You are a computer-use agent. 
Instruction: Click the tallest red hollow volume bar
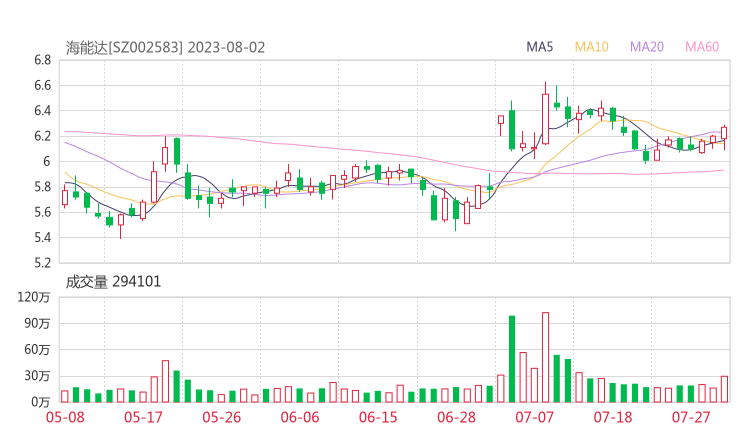coord(546,357)
